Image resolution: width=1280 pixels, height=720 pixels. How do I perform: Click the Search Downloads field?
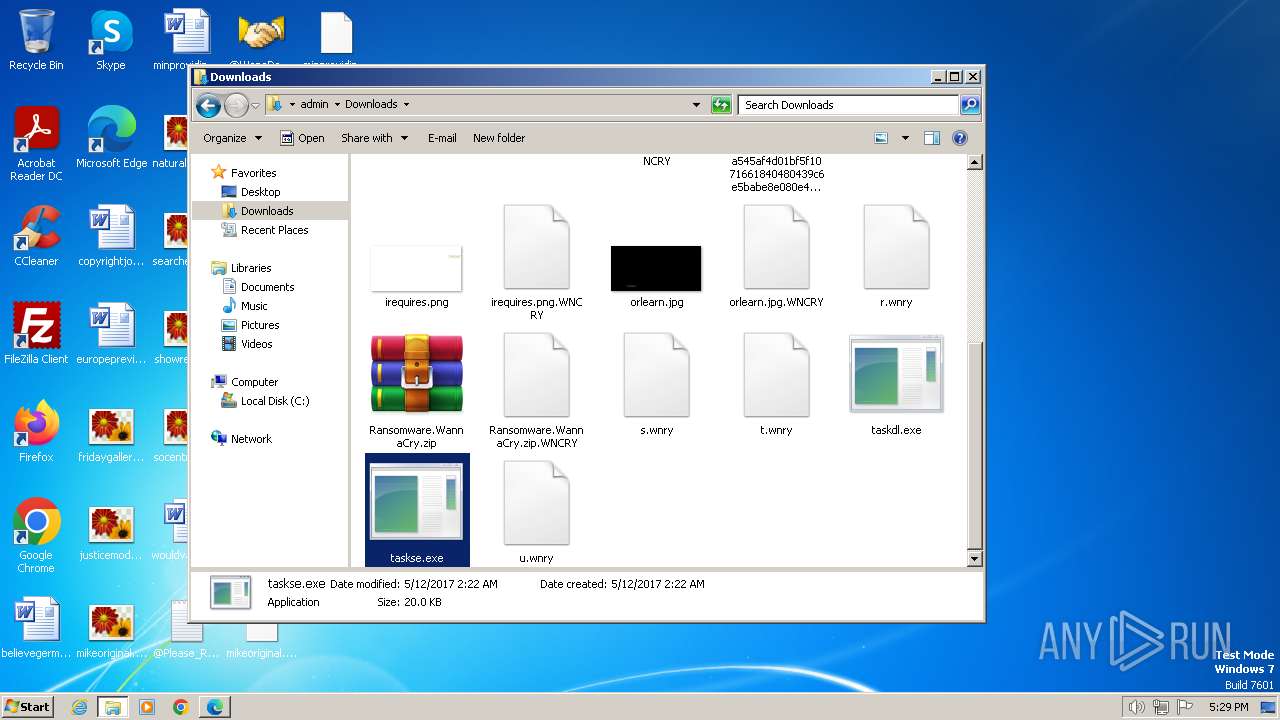pos(848,105)
